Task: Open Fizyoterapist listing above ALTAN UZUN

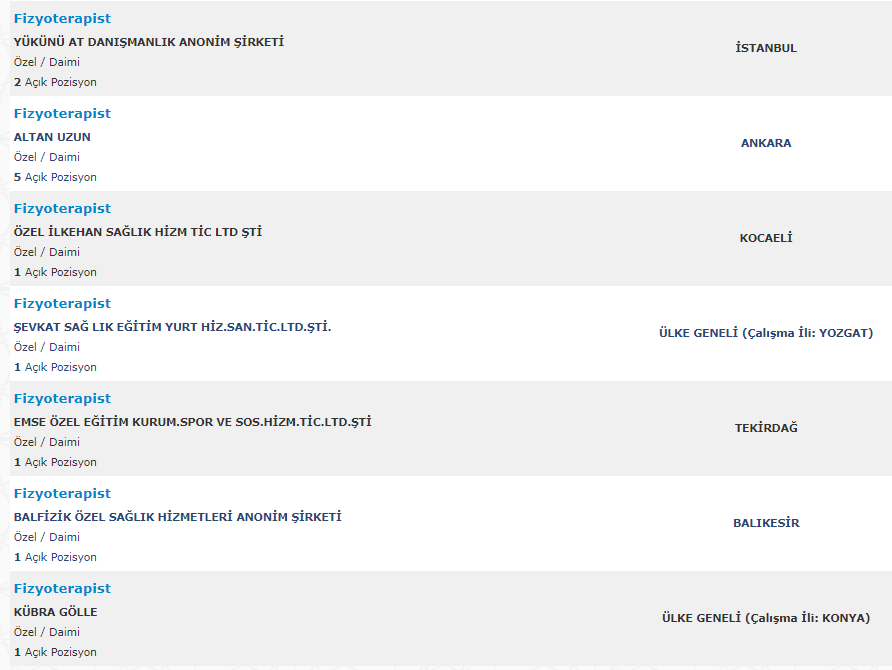Action: point(62,114)
